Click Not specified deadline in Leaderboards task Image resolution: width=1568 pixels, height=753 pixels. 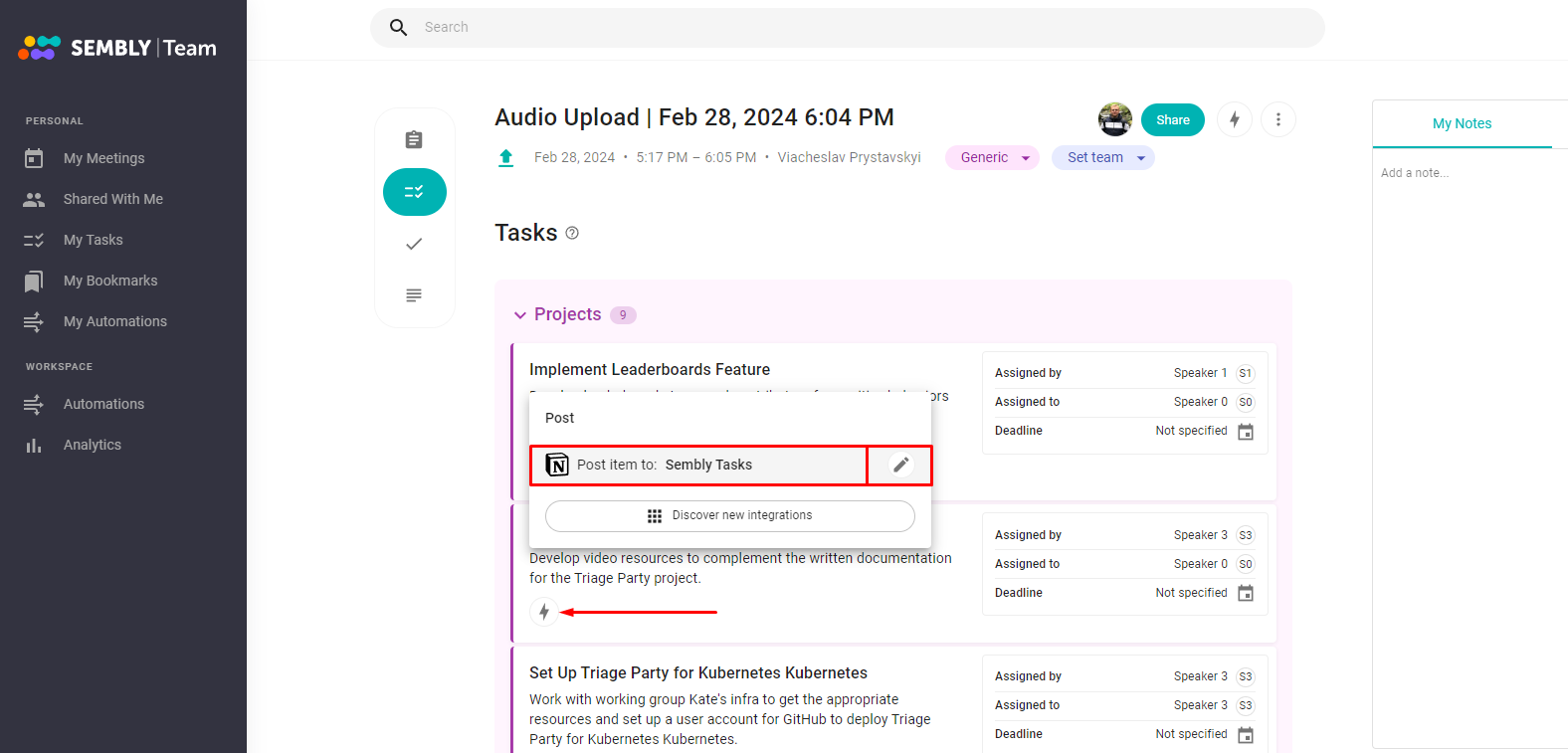(1191, 431)
